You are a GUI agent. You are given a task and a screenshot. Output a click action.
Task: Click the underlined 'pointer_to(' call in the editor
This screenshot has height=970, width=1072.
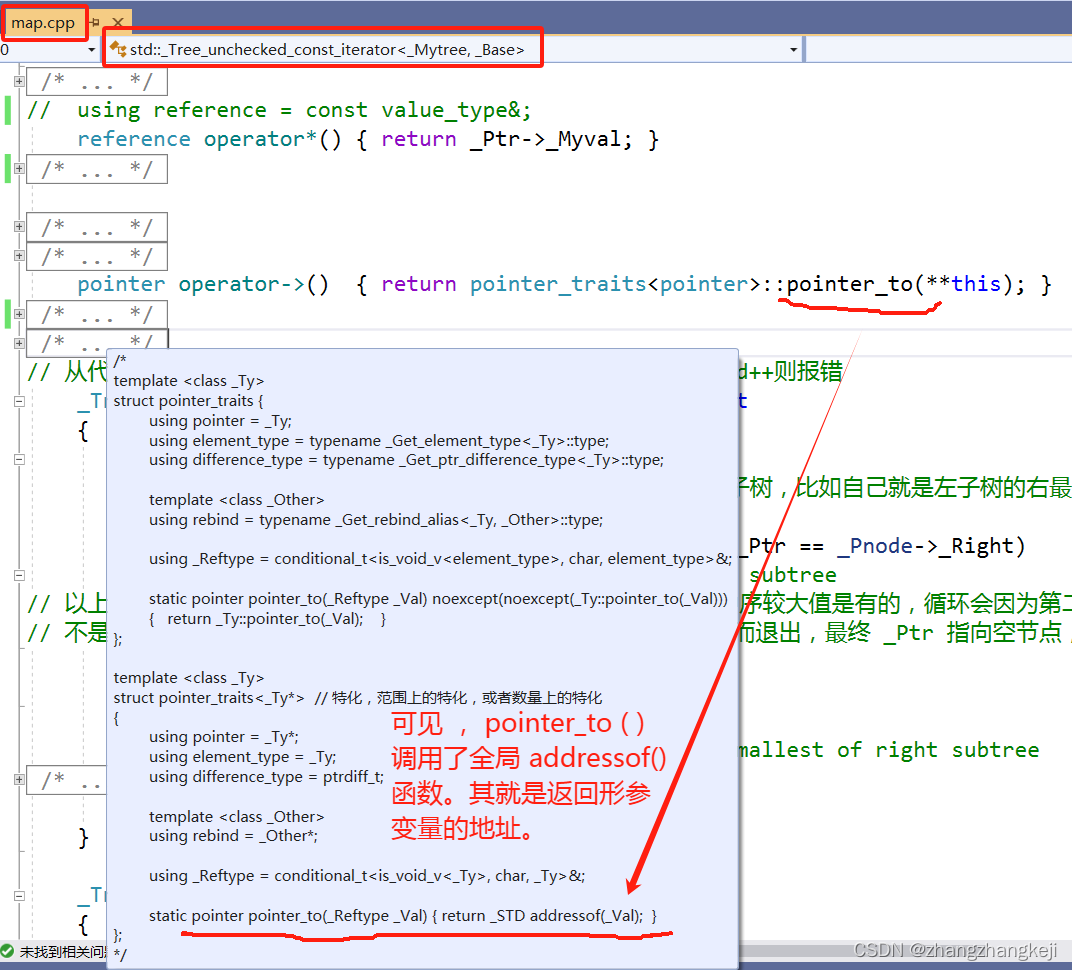[x=855, y=284]
